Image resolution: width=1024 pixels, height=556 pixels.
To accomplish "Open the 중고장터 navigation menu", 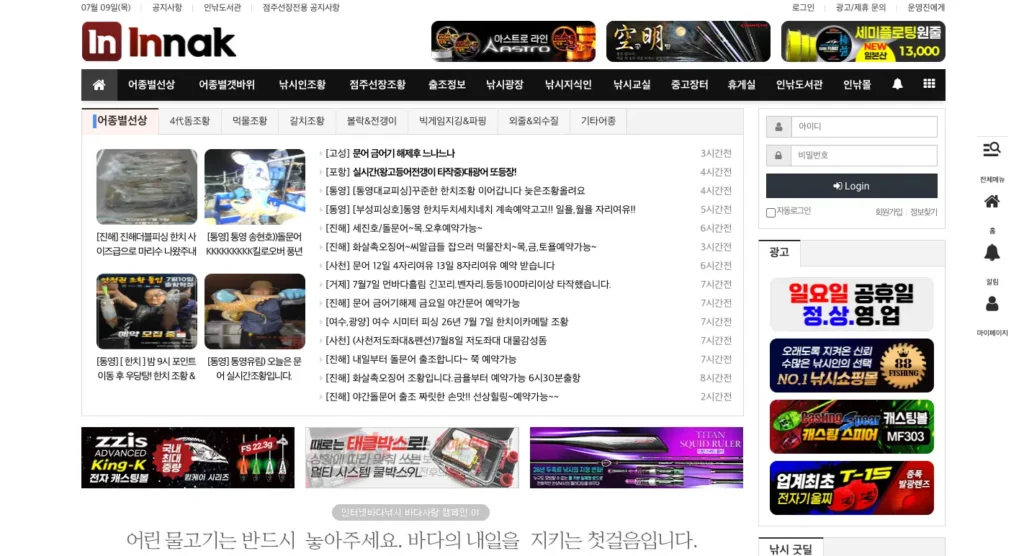I will (689, 85).
